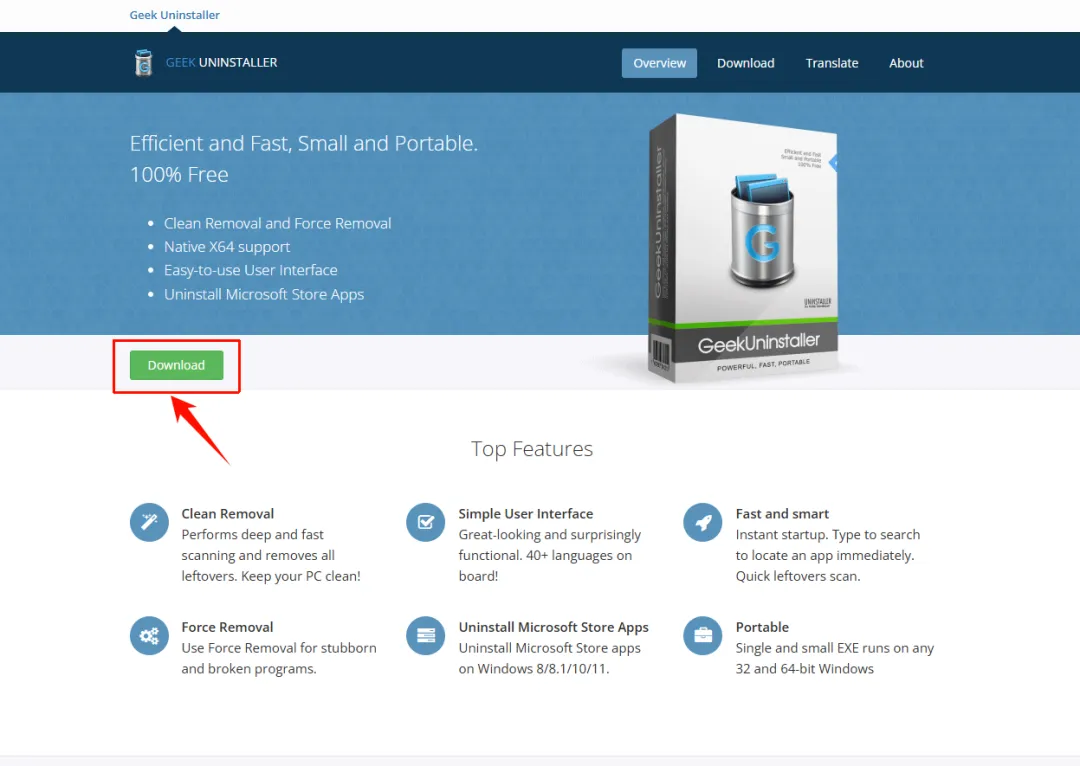
Task: Click the Clean Removal feature heading
Action: (227, 513)
